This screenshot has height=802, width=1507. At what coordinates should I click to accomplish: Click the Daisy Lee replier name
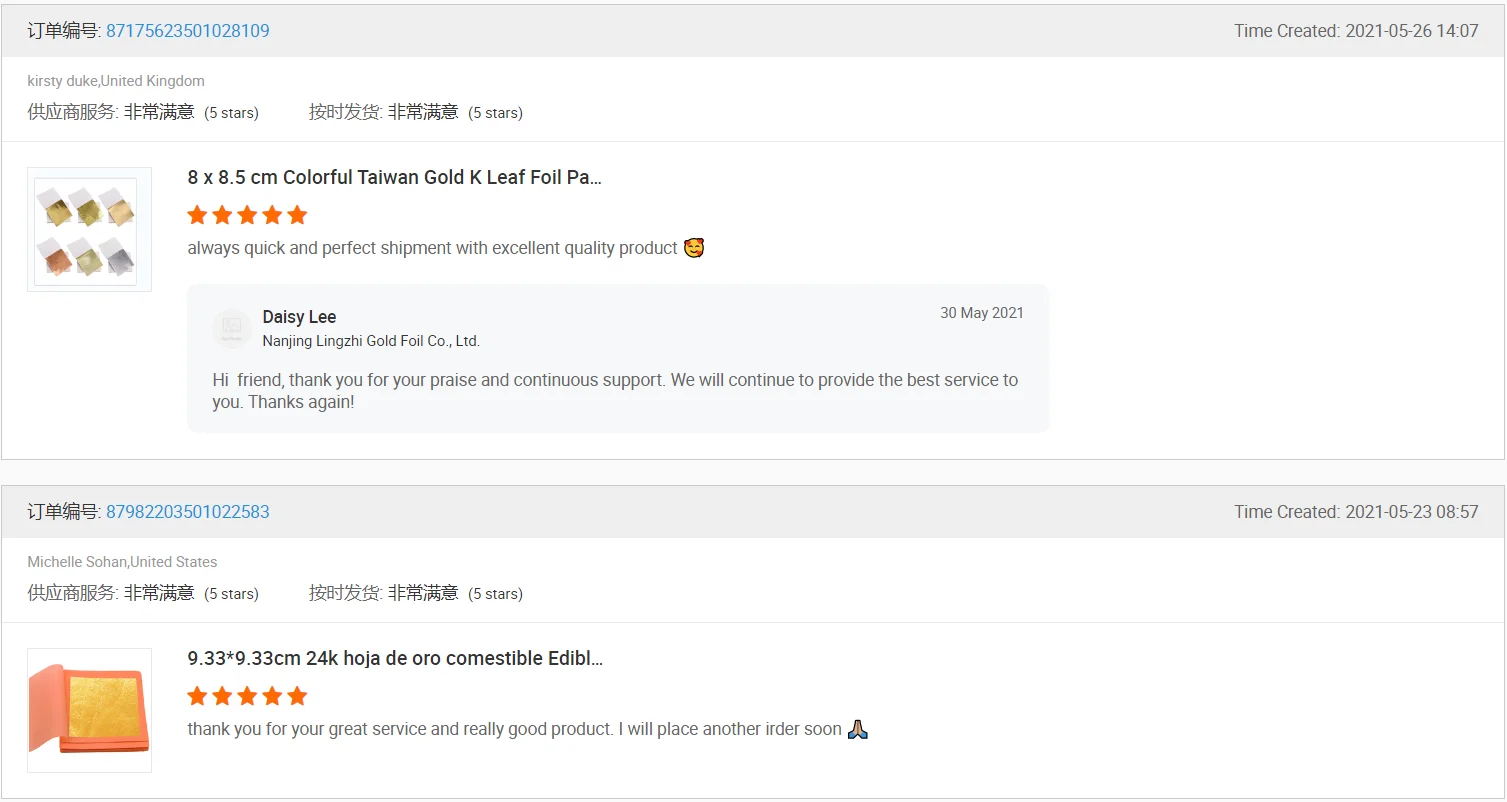[299, 317]
